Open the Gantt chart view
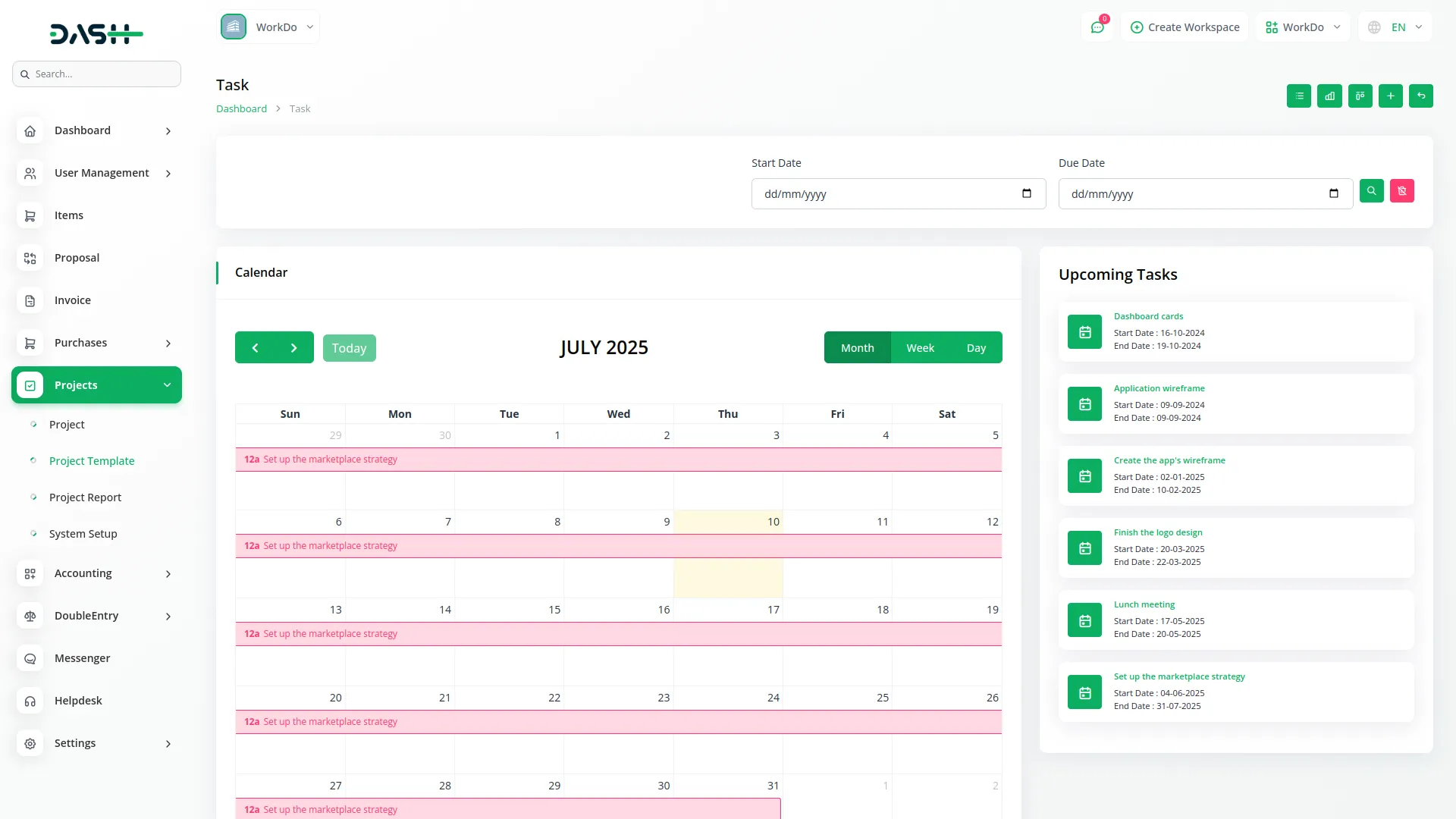1456x819 pixels. click(x=1329, y=96)
